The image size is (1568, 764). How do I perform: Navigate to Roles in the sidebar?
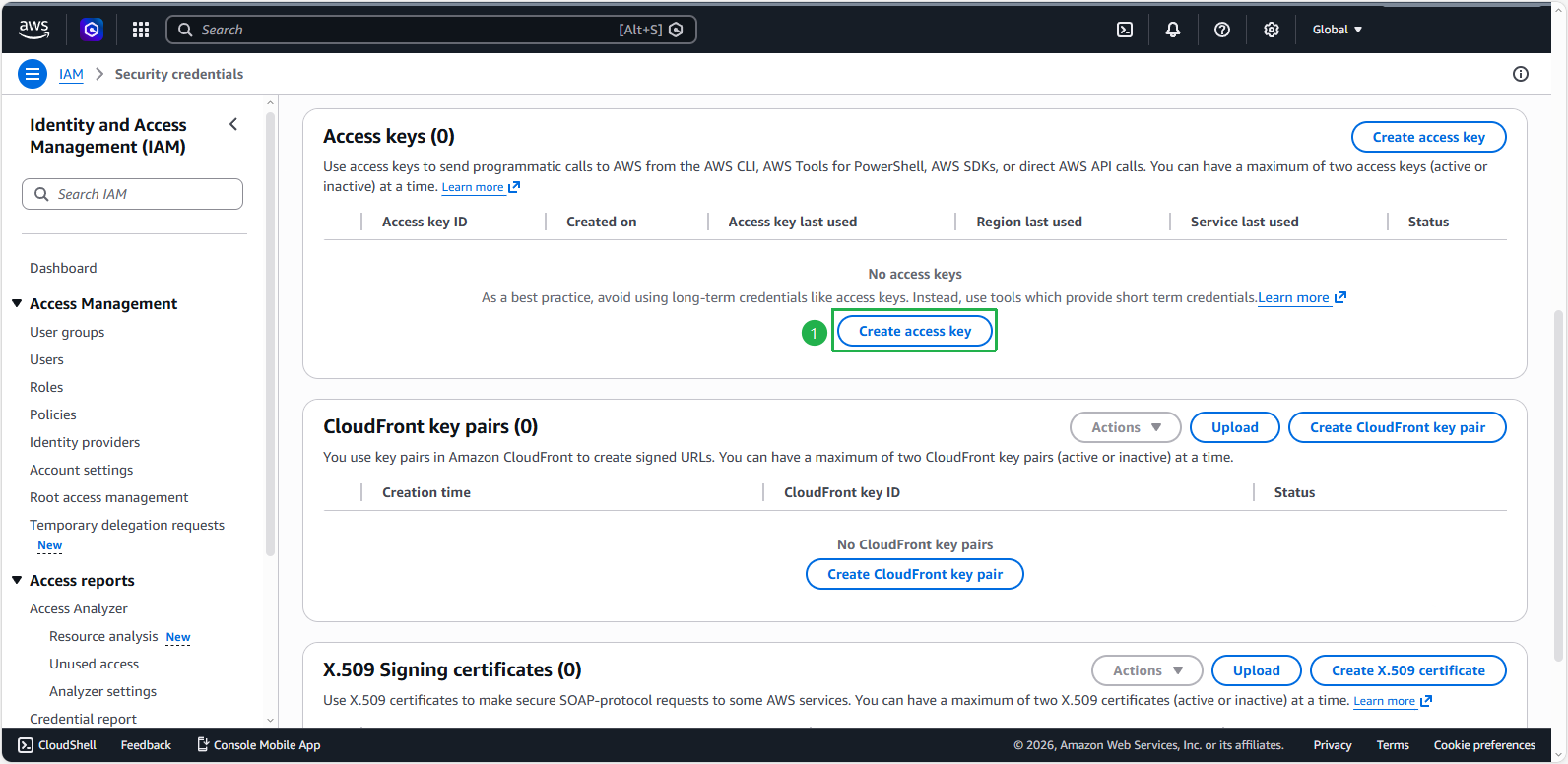[46, 387]
